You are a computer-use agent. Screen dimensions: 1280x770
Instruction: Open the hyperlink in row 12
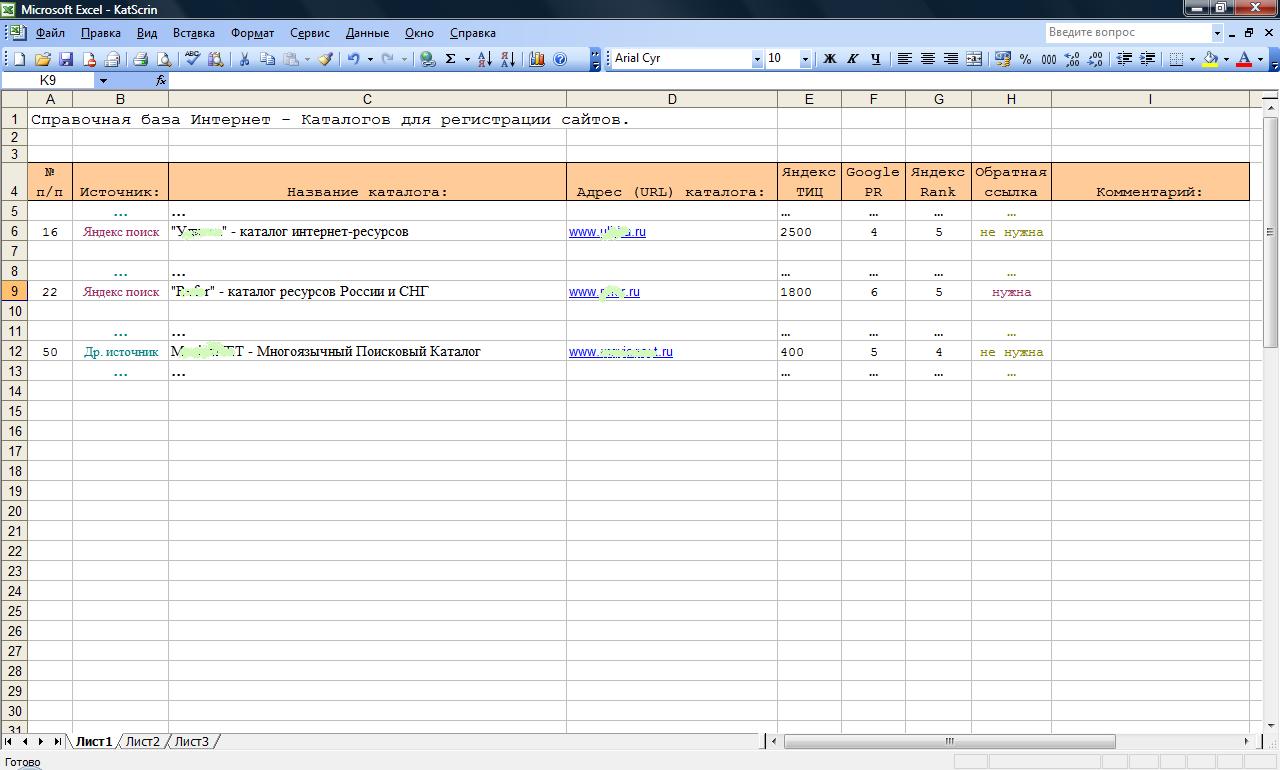620,352
